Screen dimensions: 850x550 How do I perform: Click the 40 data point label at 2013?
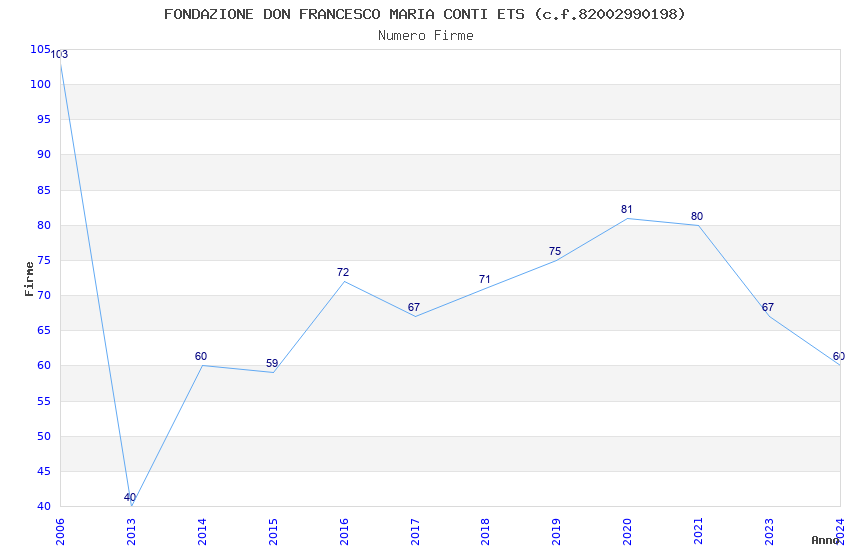(130, 497)
